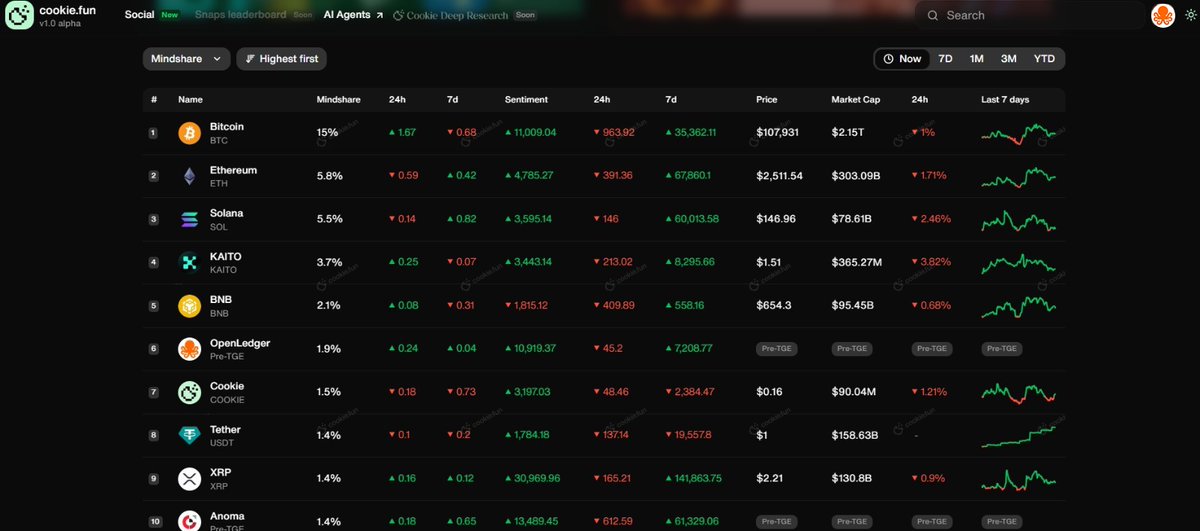This screenshot has height=531, width=1200.
Task: Click Tether's market cap $158.63B
Action: click(x=855, y=435)
